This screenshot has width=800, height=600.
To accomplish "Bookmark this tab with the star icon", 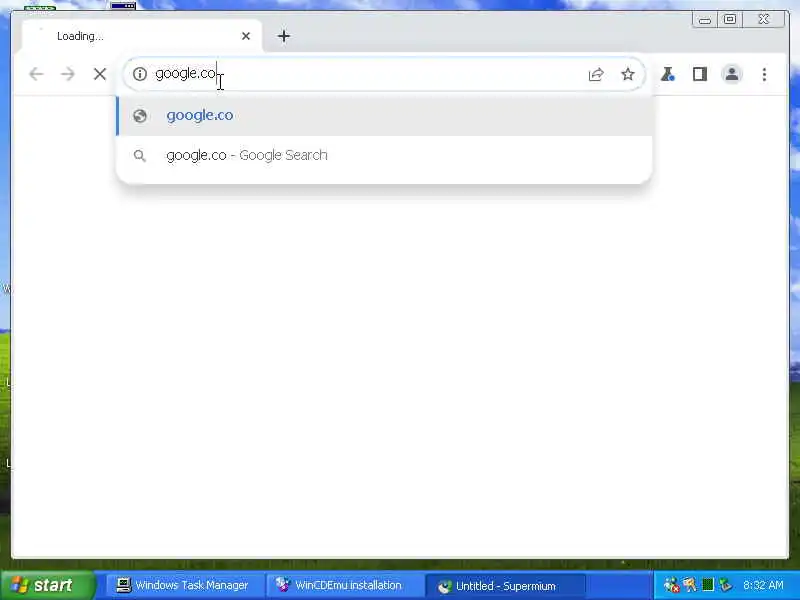I will [x=628, y=74].
